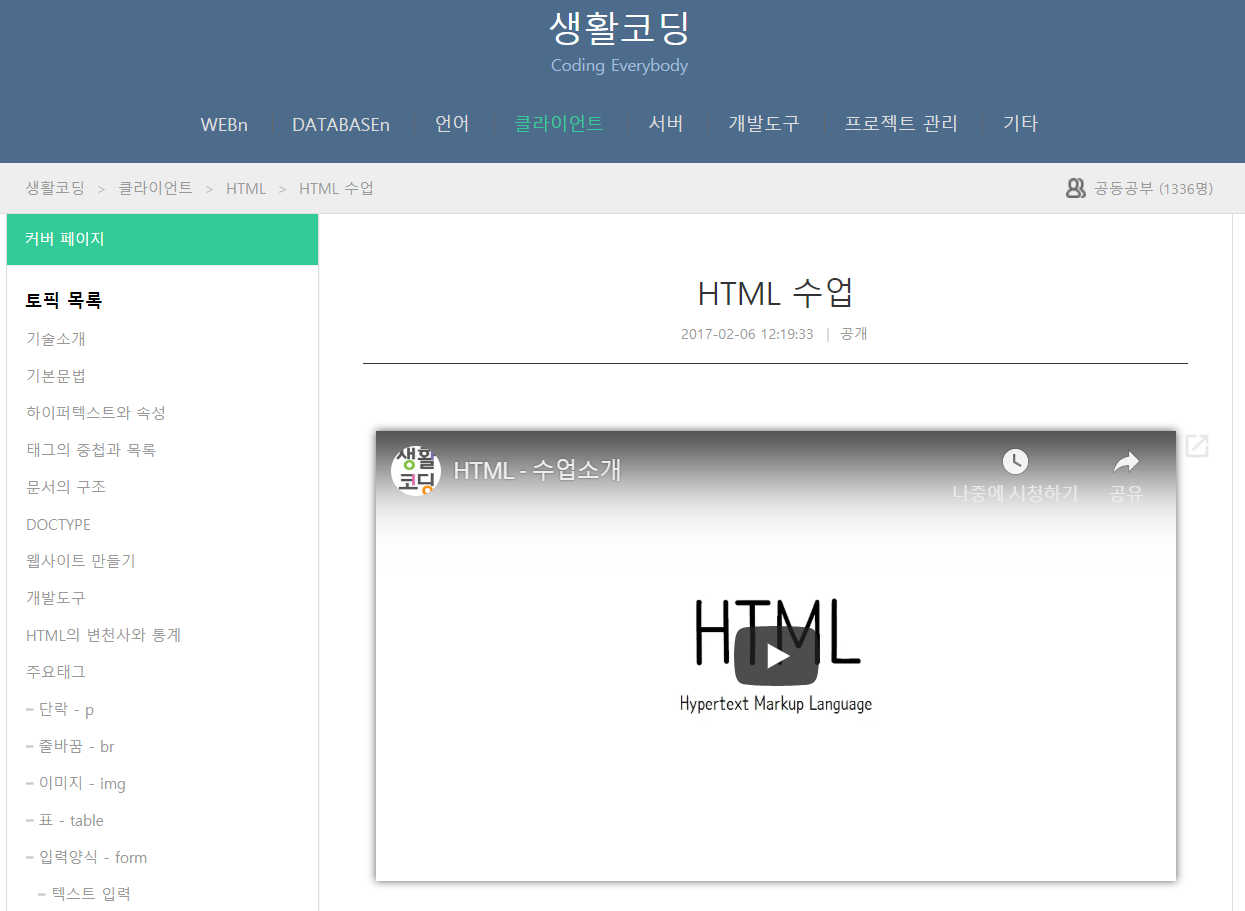Open the 단락 - p topic
The image size is (1245, 911).
pos(66,709)
